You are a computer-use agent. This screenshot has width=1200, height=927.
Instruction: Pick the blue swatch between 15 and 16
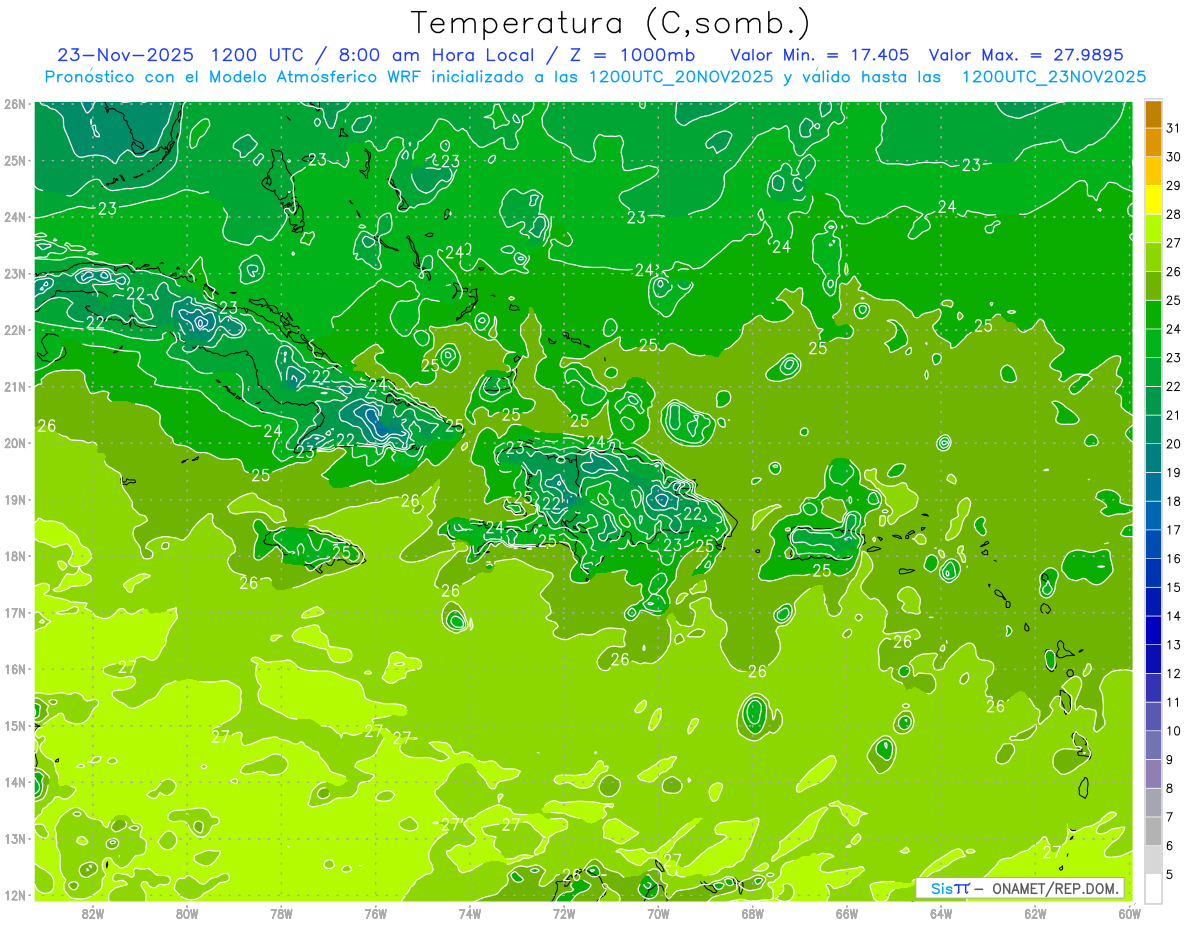click(1153, 573)
